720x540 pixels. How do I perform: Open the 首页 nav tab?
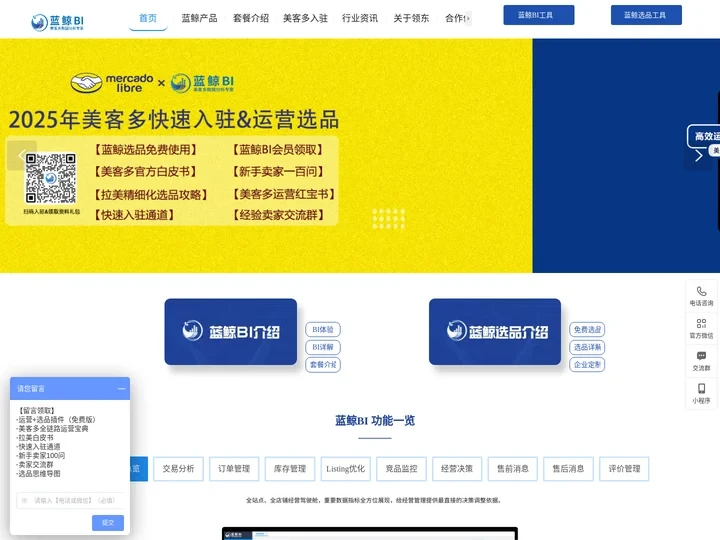148,18
